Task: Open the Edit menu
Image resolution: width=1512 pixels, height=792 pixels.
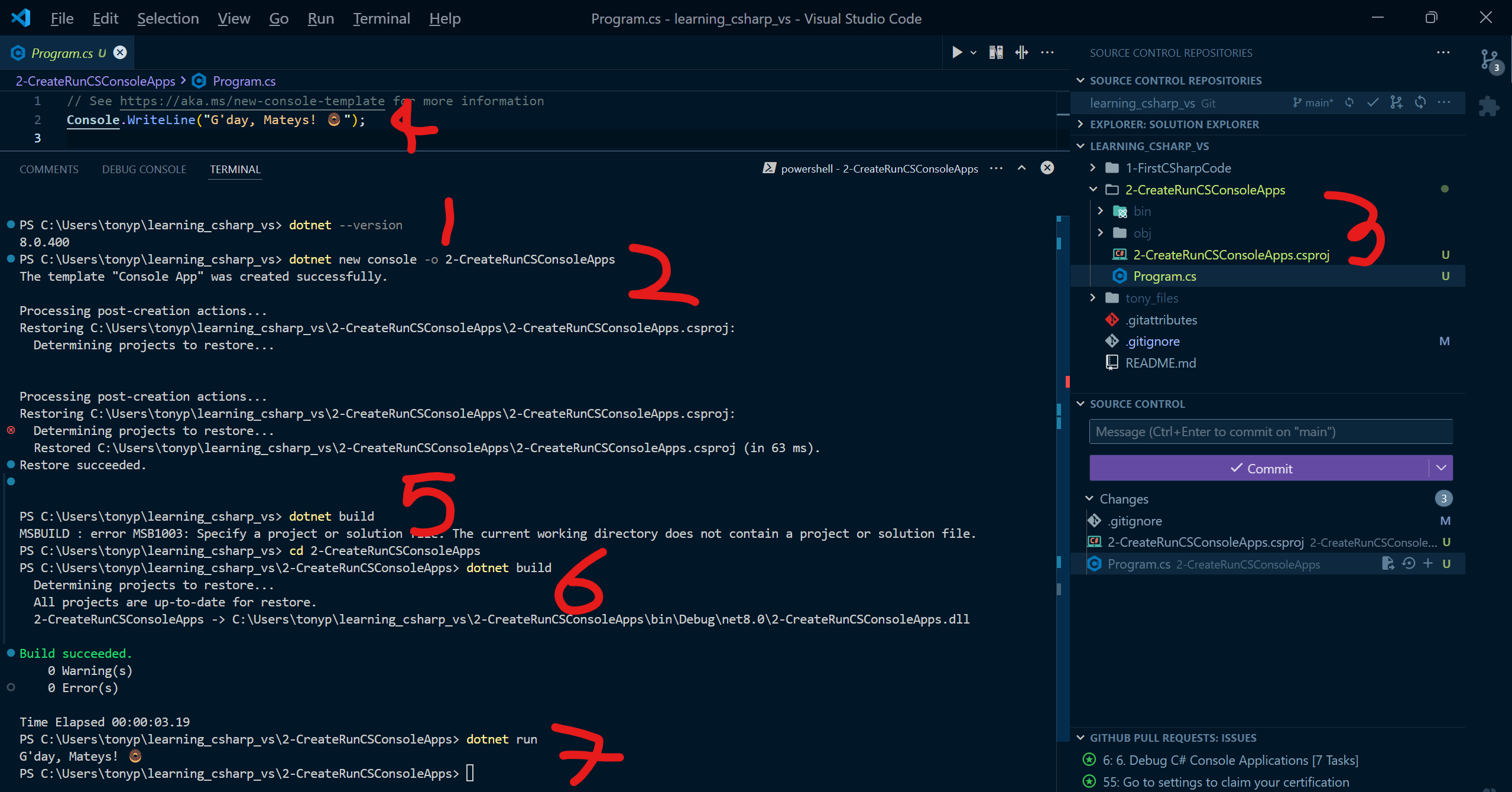Action: [x=105, y=18]
